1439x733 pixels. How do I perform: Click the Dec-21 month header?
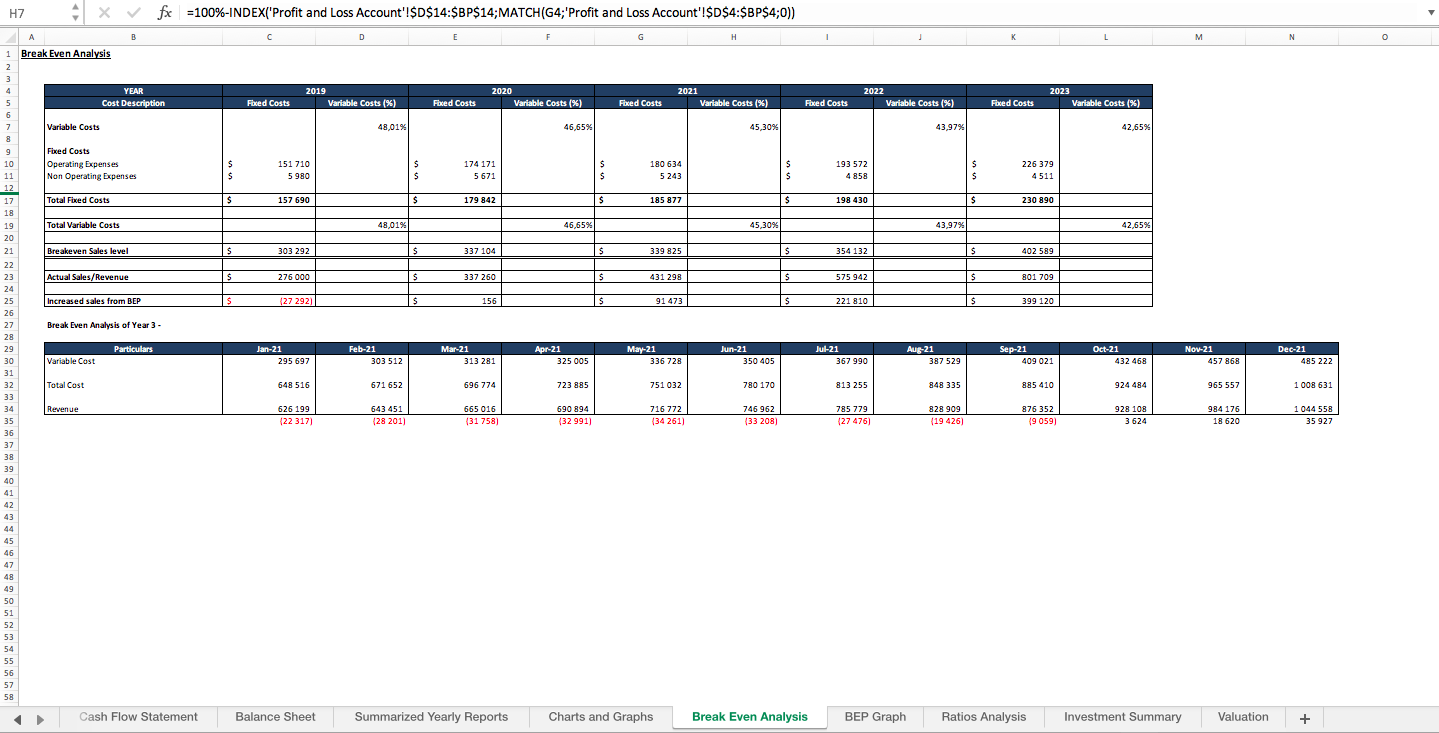pos(1292,349)
